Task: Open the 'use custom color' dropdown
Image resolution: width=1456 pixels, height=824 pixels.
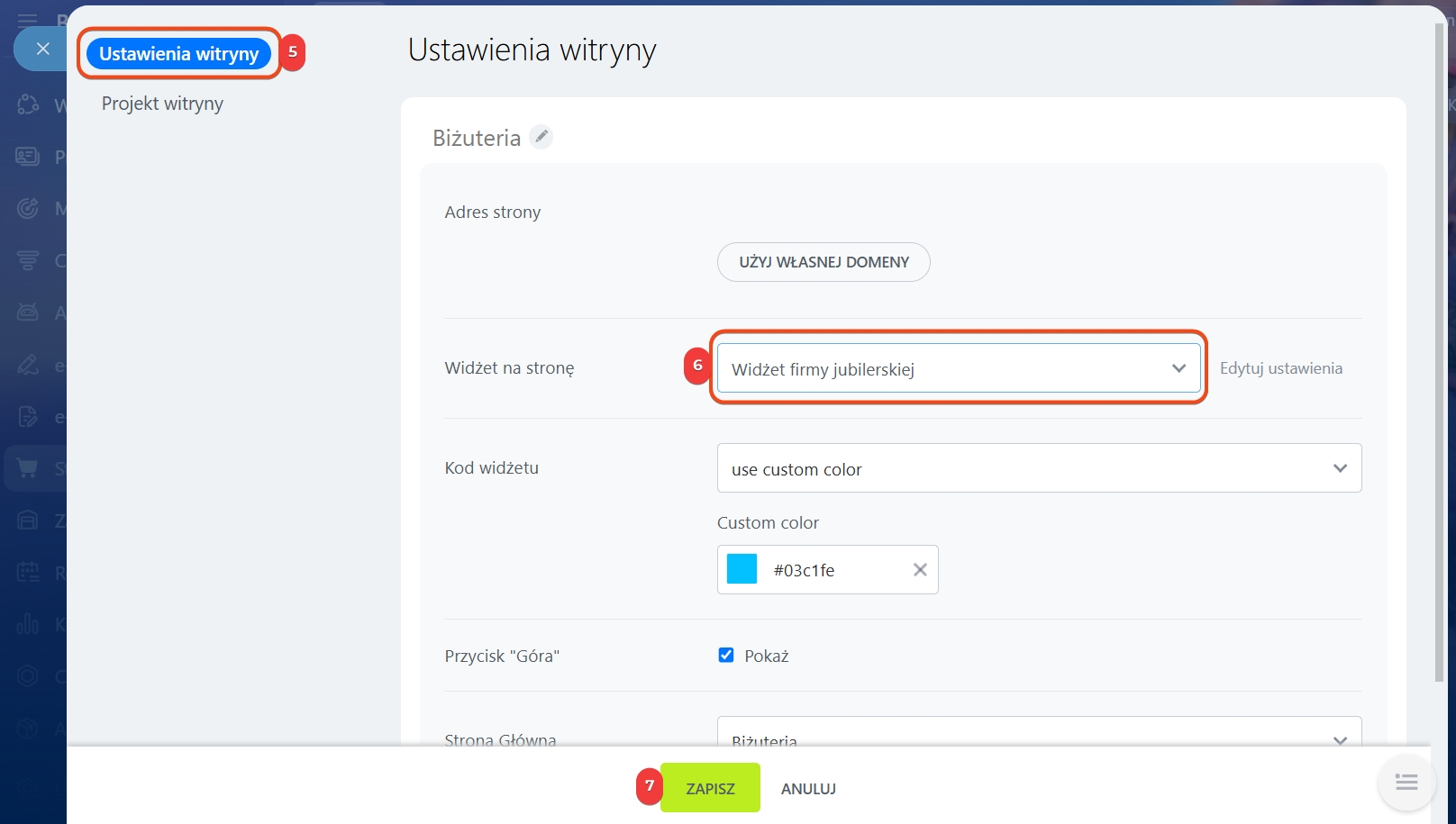Action: pyautogui.click(x=1038, y=468)
